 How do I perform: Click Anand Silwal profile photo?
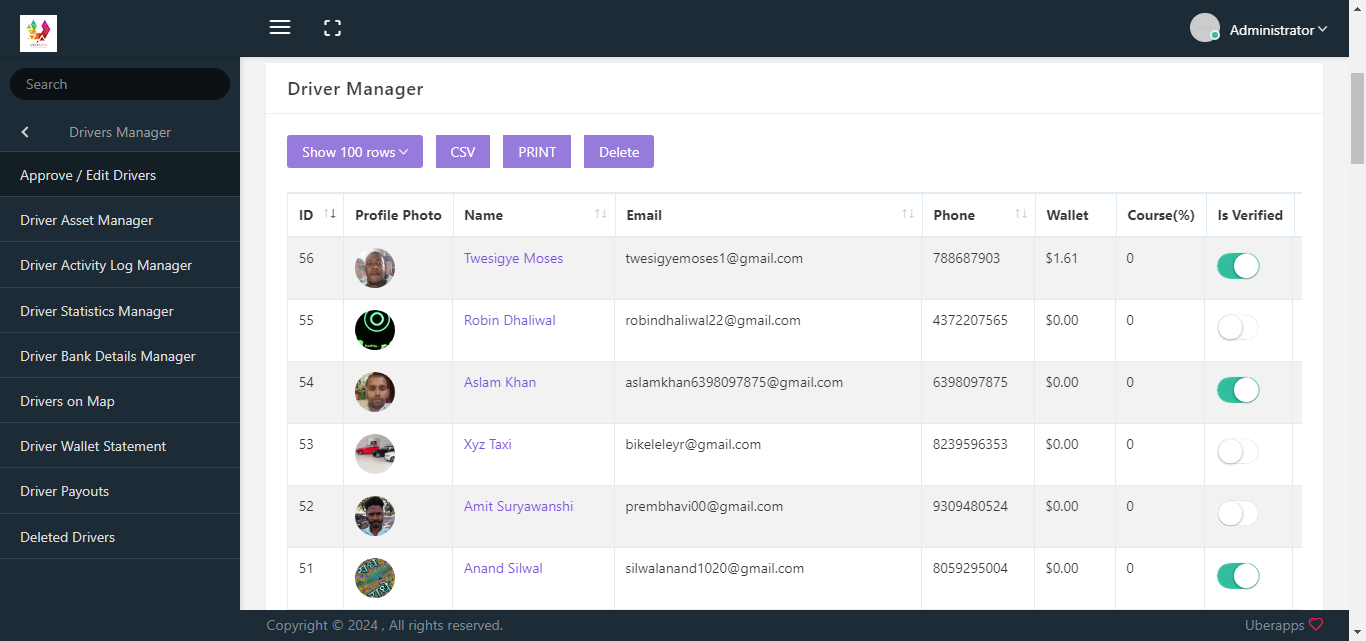375,578
